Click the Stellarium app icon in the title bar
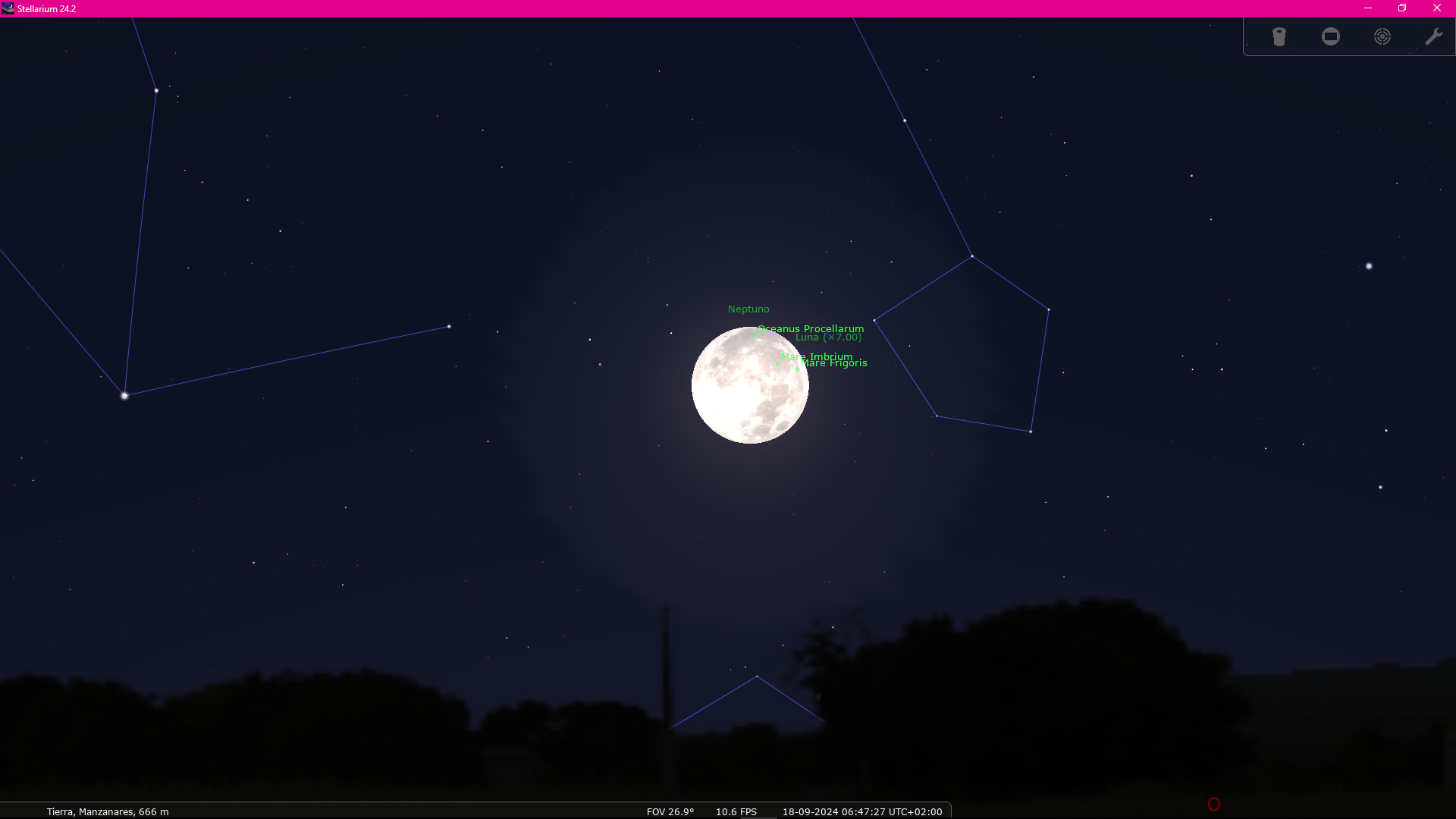Viewport: 1456px width, 819px height. point(8,8)
